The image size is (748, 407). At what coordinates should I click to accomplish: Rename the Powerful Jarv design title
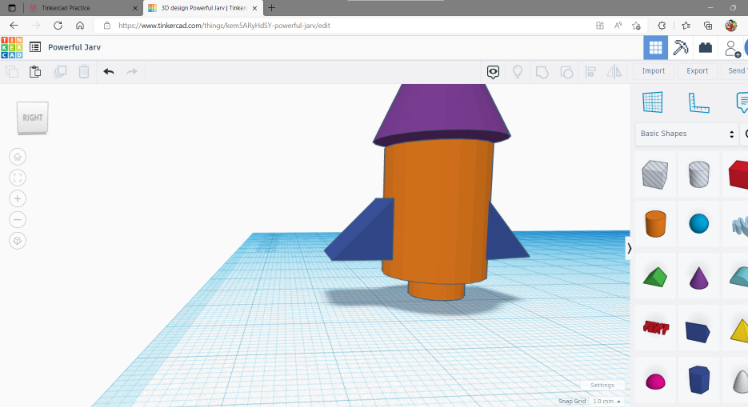point(74,47)
